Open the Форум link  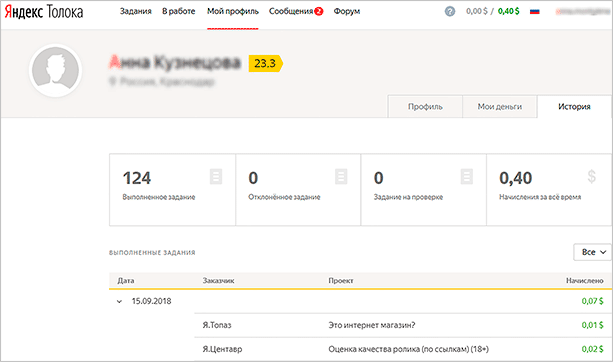(346, 11)
